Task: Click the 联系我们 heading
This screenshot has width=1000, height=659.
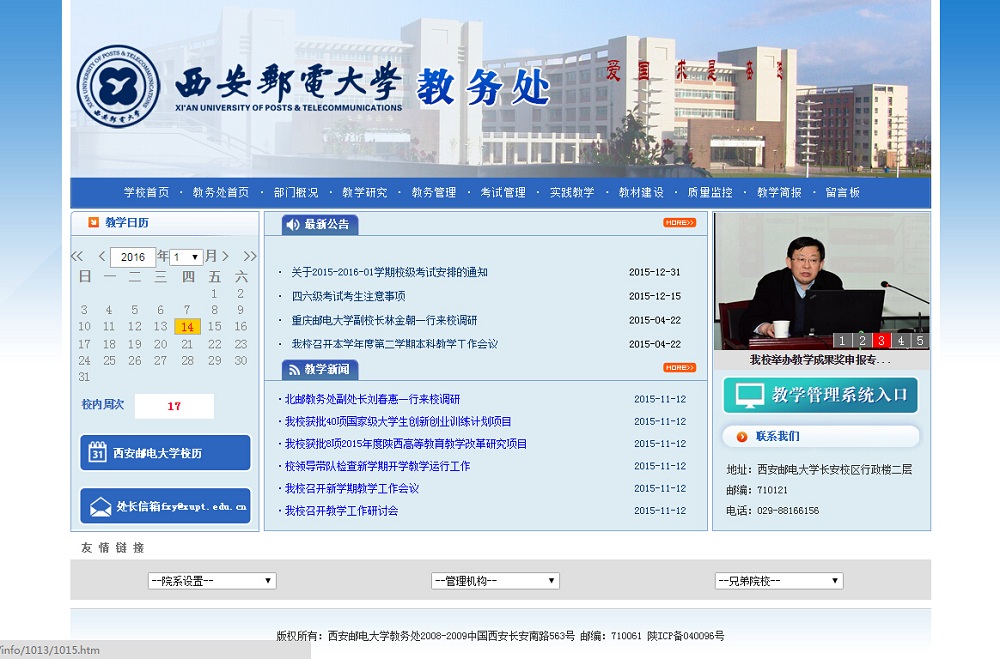Action: [x=777, y=436]
